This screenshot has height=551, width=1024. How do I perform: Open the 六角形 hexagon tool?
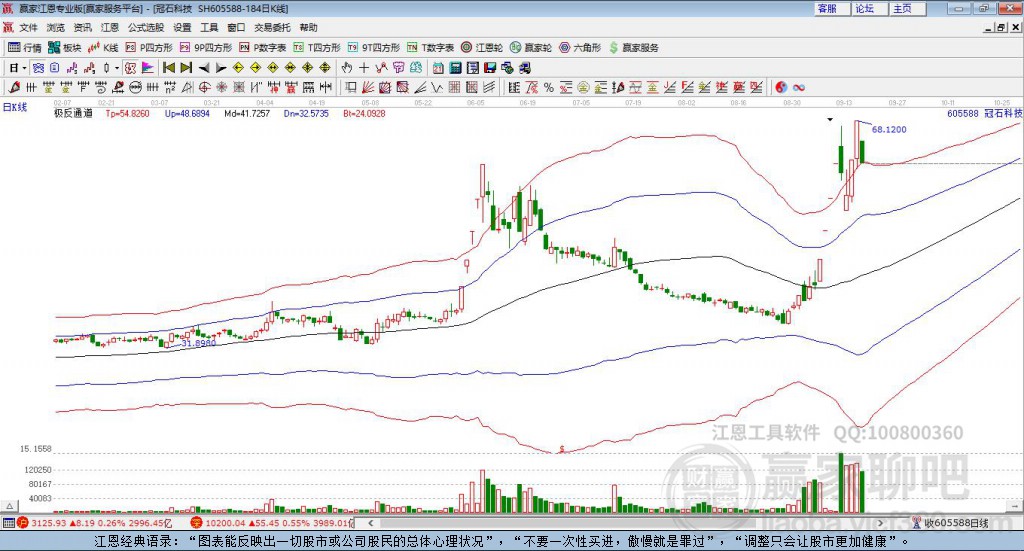tap(580, 48)
